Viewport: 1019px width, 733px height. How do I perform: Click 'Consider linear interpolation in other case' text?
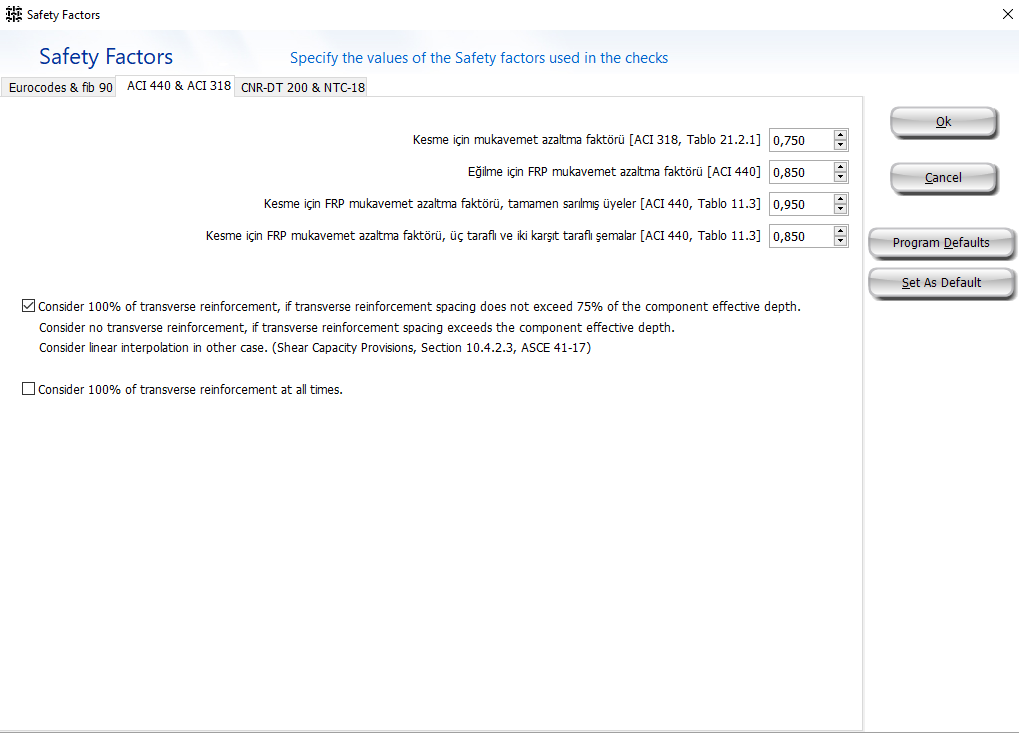click(x=315, y=348)
